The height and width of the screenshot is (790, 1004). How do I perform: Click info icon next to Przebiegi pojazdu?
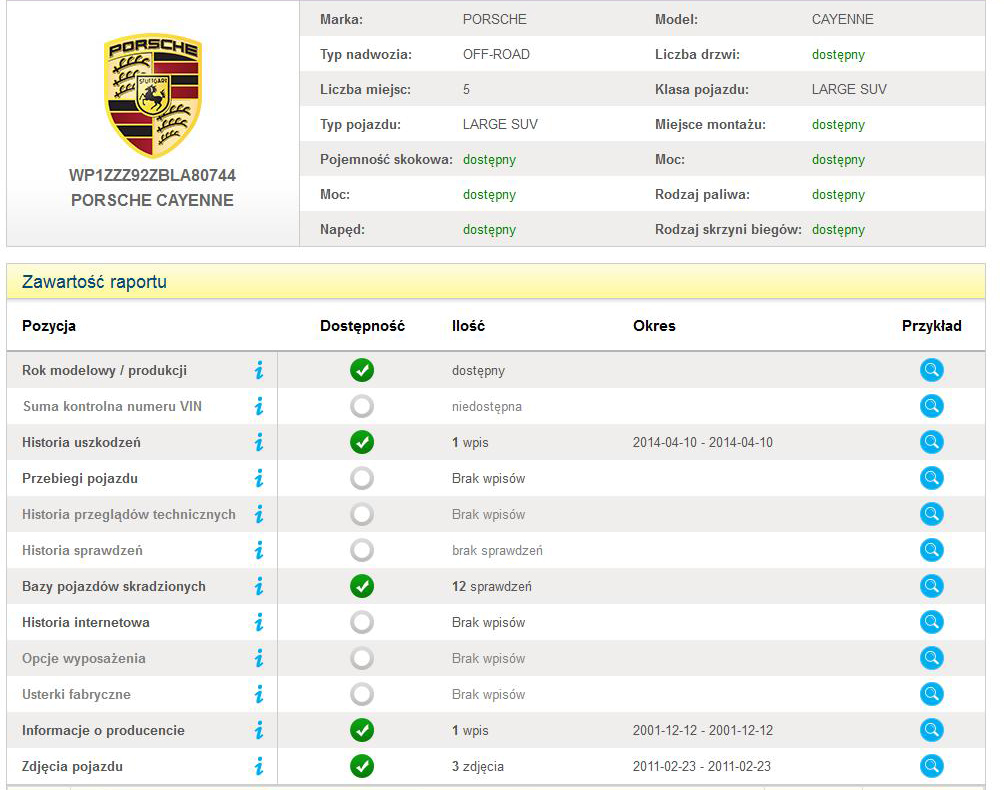(259, 478)
